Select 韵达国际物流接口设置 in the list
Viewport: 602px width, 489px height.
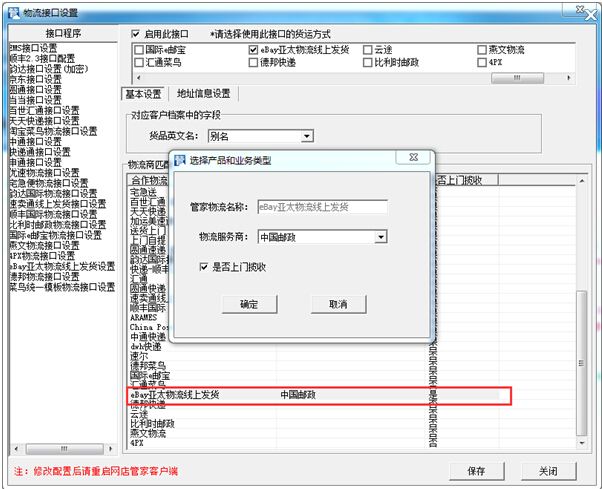pos(53,193)
